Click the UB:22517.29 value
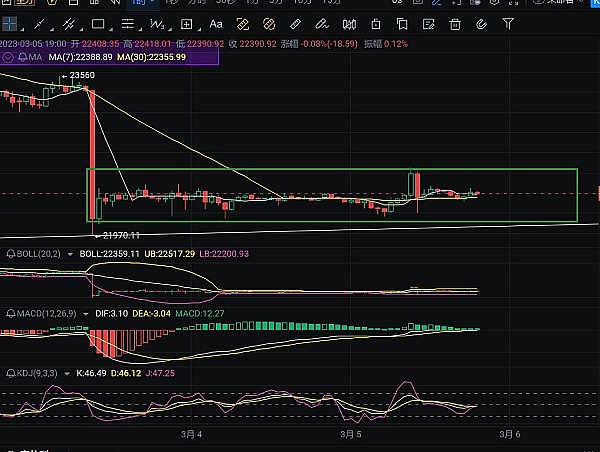Viewport: 600px width, 452px height. point(170,254)
